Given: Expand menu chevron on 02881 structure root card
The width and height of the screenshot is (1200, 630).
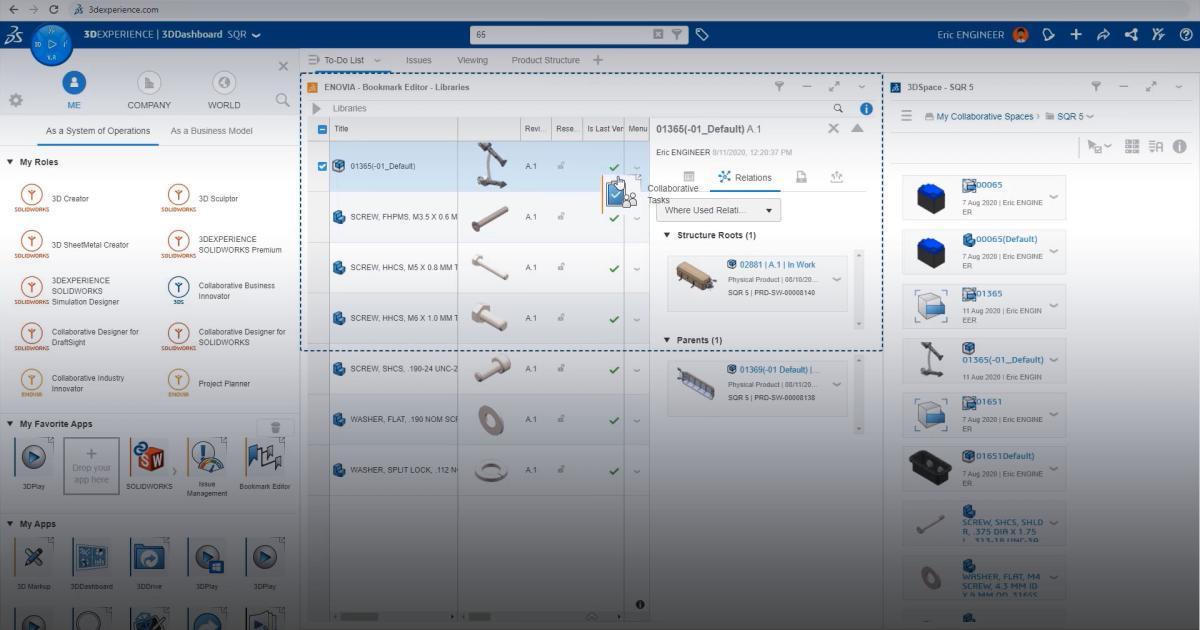Looking at the screenshot, I should click(x=836, y=279).
